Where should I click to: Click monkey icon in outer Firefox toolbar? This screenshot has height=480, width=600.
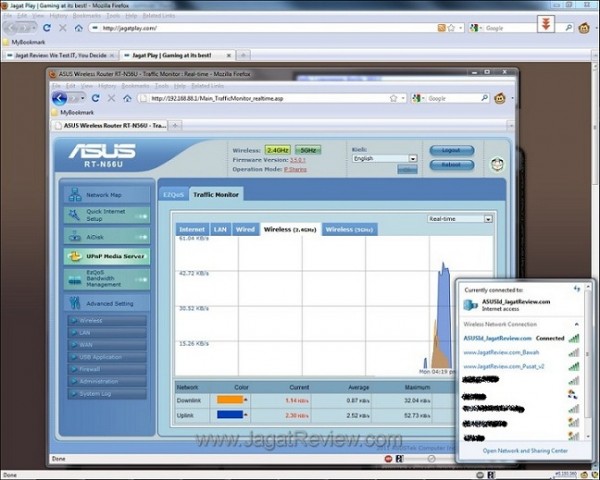584,28
